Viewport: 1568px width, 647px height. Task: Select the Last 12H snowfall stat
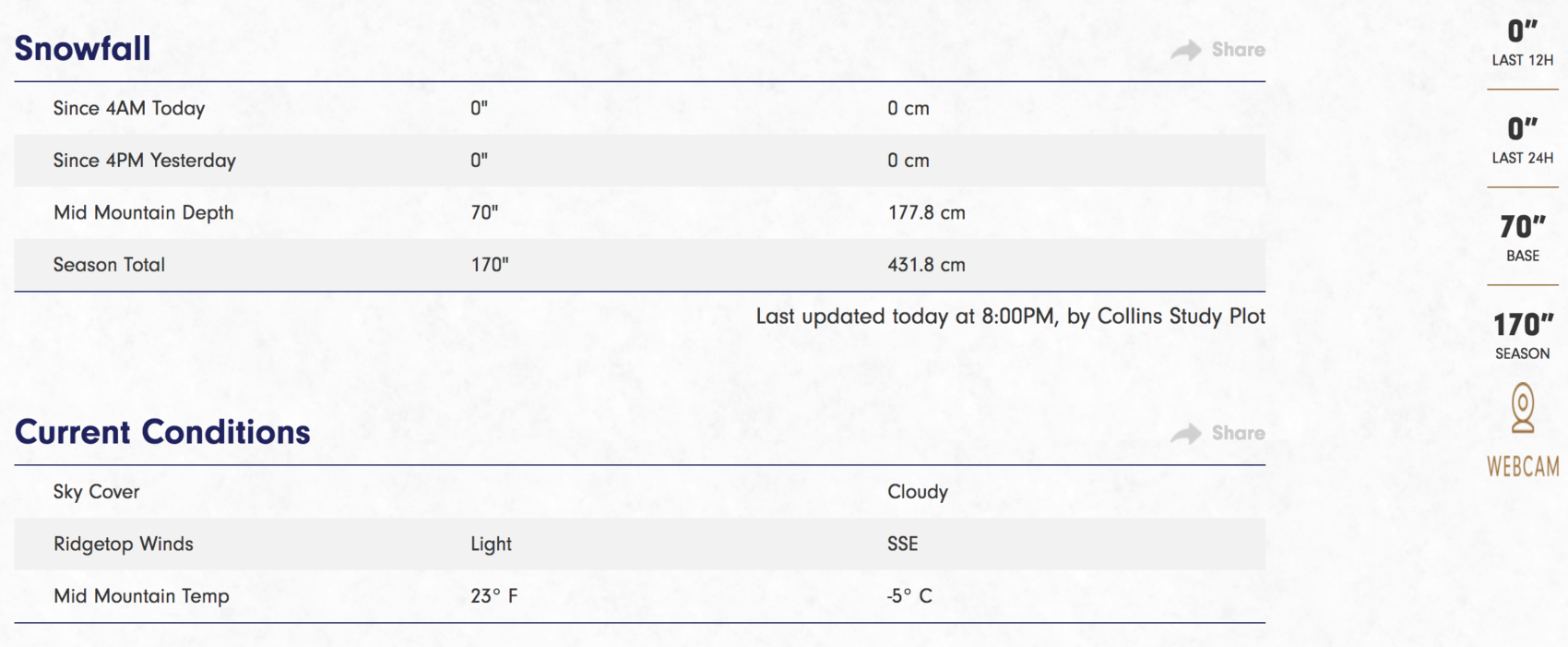click(1523, 42)
